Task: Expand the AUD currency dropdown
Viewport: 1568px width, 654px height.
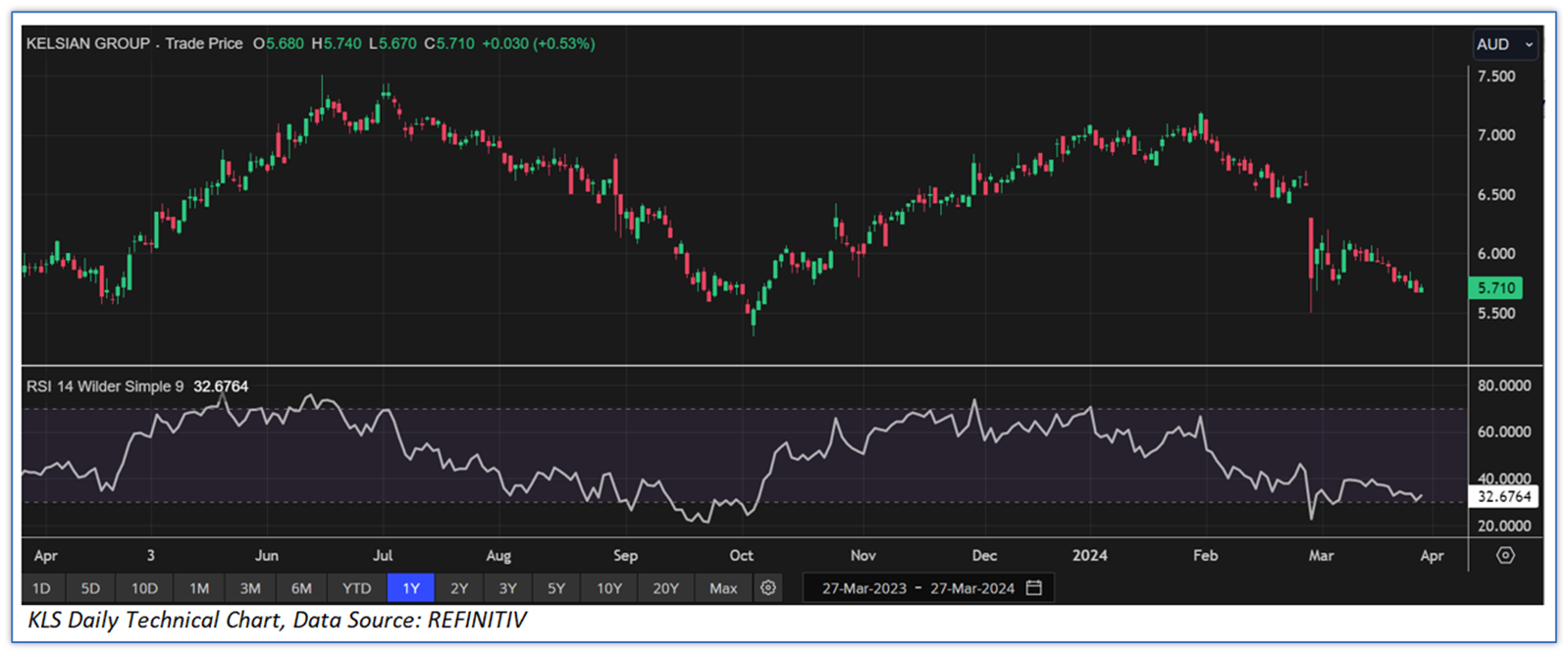Action: [x=1504, y=44]
